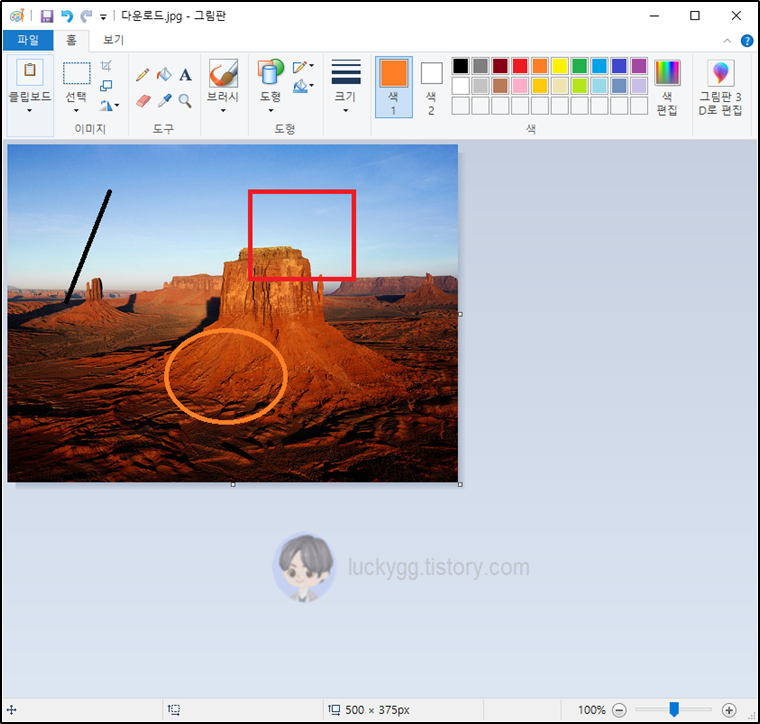This screenshot has height=724, width=760.
Task: Open Paint Help icon
Action: [x=747, y=41]
